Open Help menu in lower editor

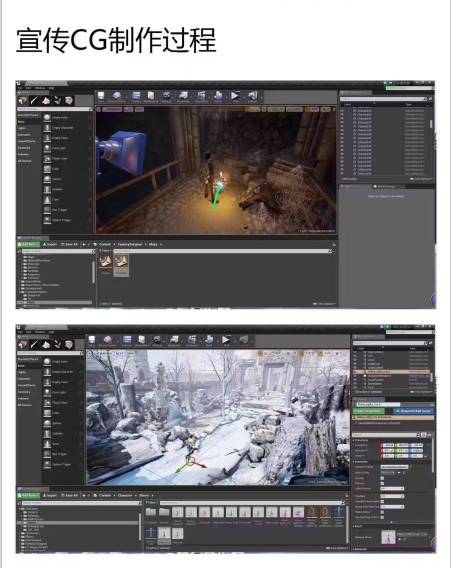click(x=52, y=332)
